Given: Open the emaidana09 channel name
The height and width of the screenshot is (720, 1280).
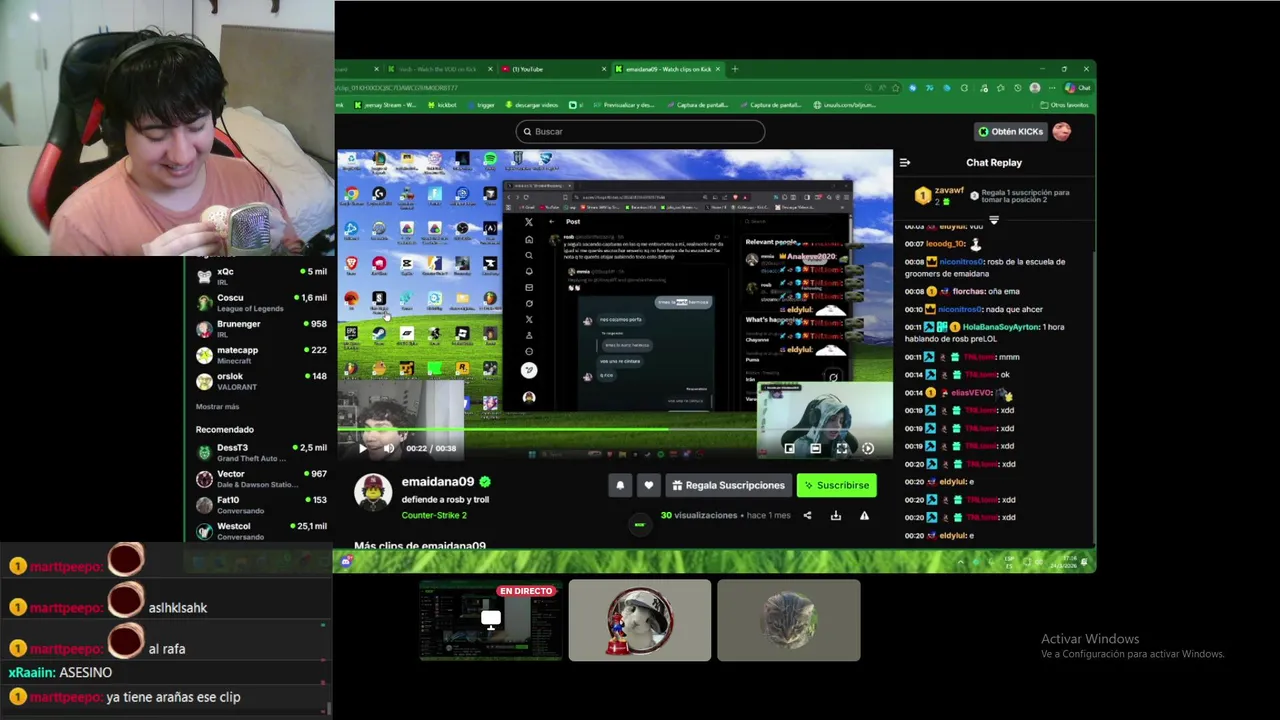Looking at the screenshot, I should [x=438, y=482].
